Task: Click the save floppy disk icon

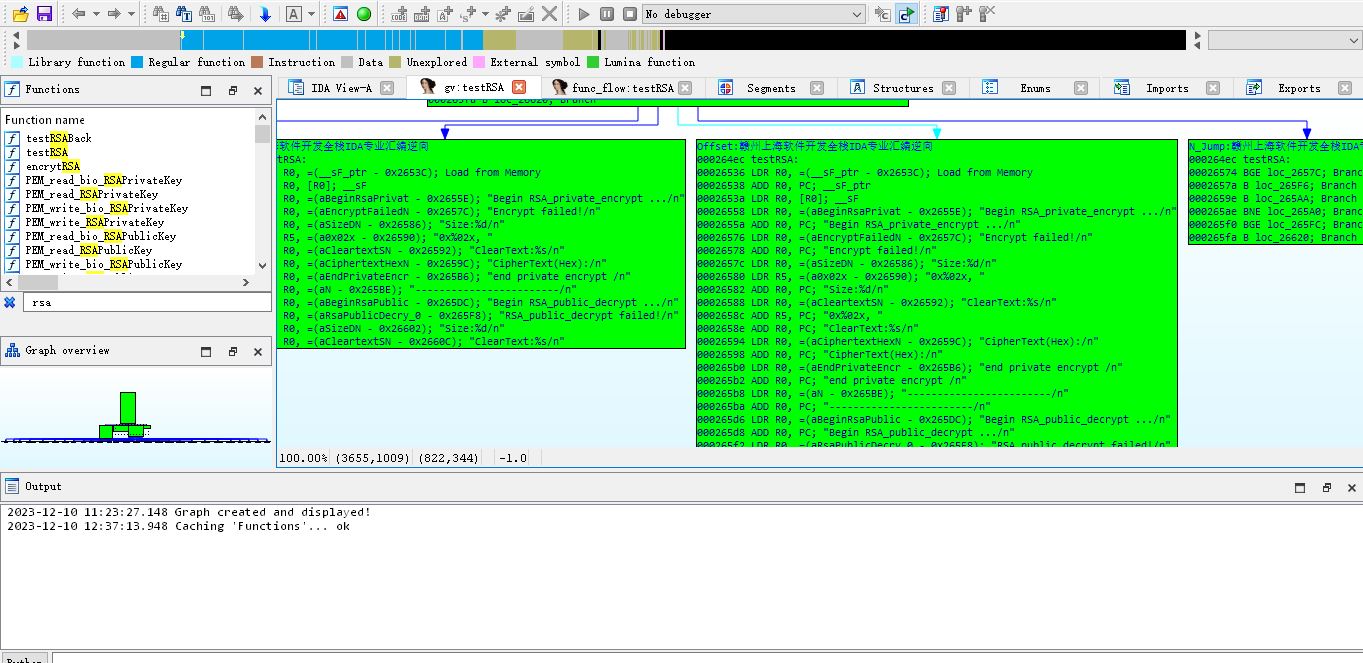Action: (x=44, y=14)
